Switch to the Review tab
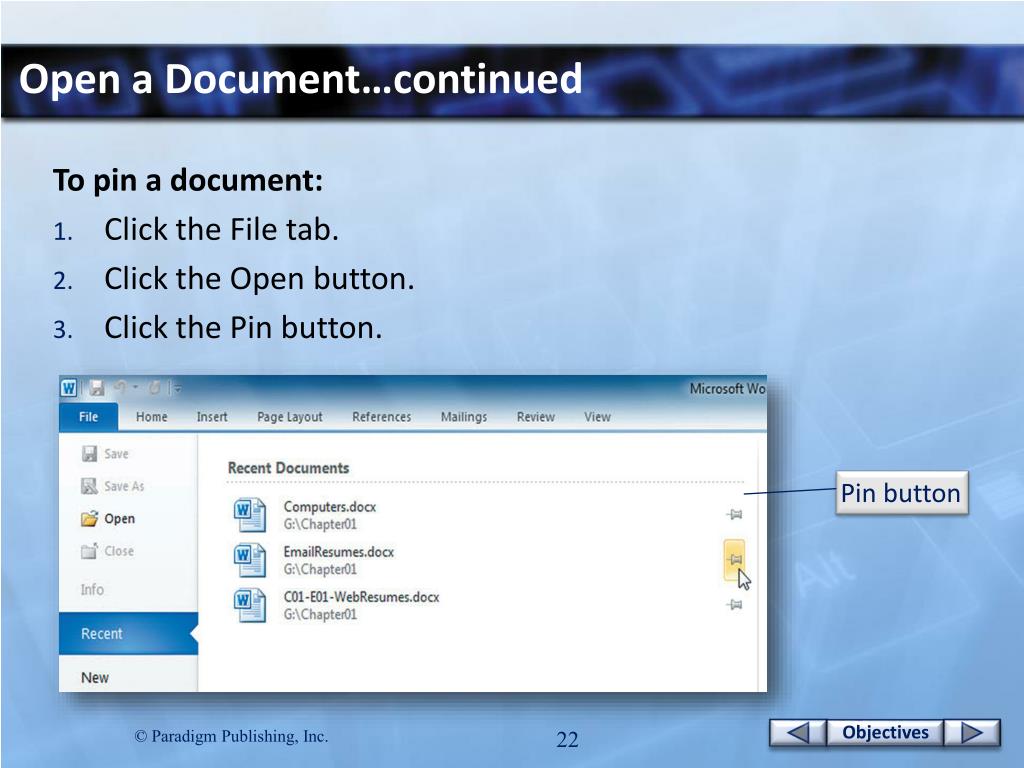1024x768 pixels. (536, 417)
